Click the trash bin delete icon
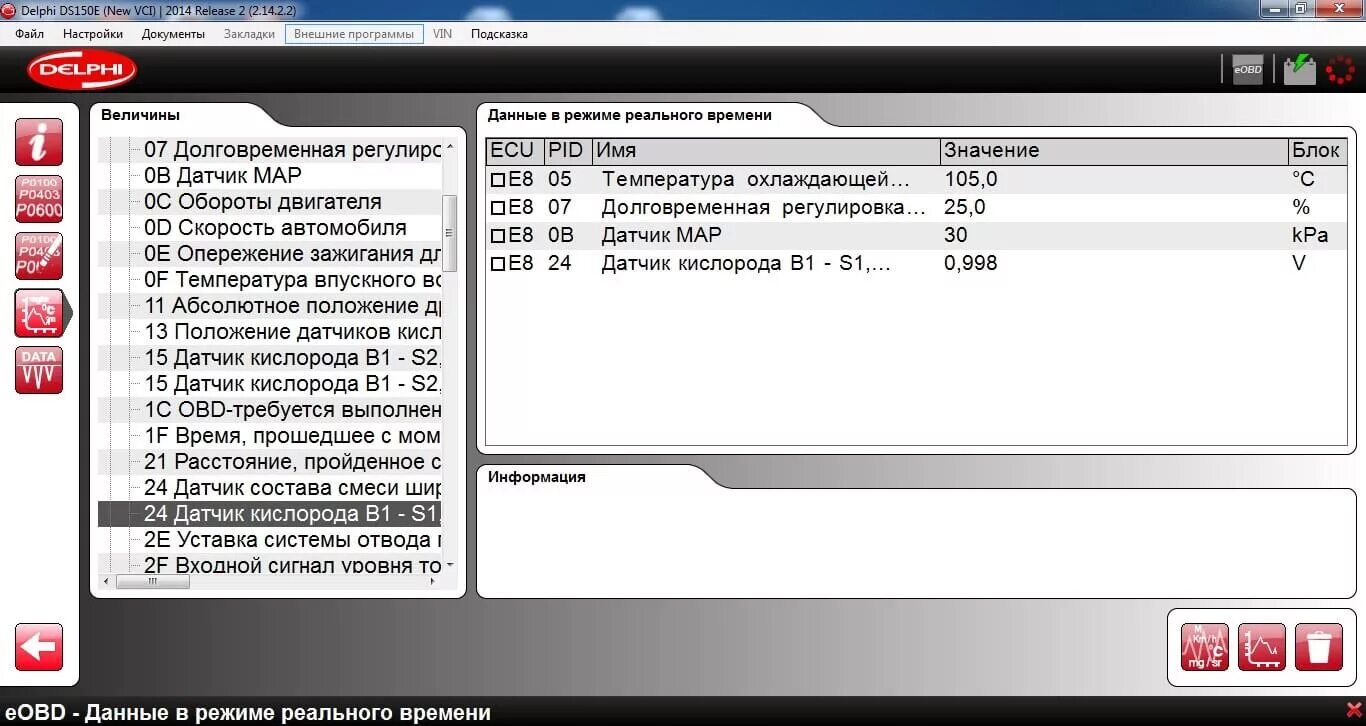Screen dimensions: 1366x726 click(1318, 647)
